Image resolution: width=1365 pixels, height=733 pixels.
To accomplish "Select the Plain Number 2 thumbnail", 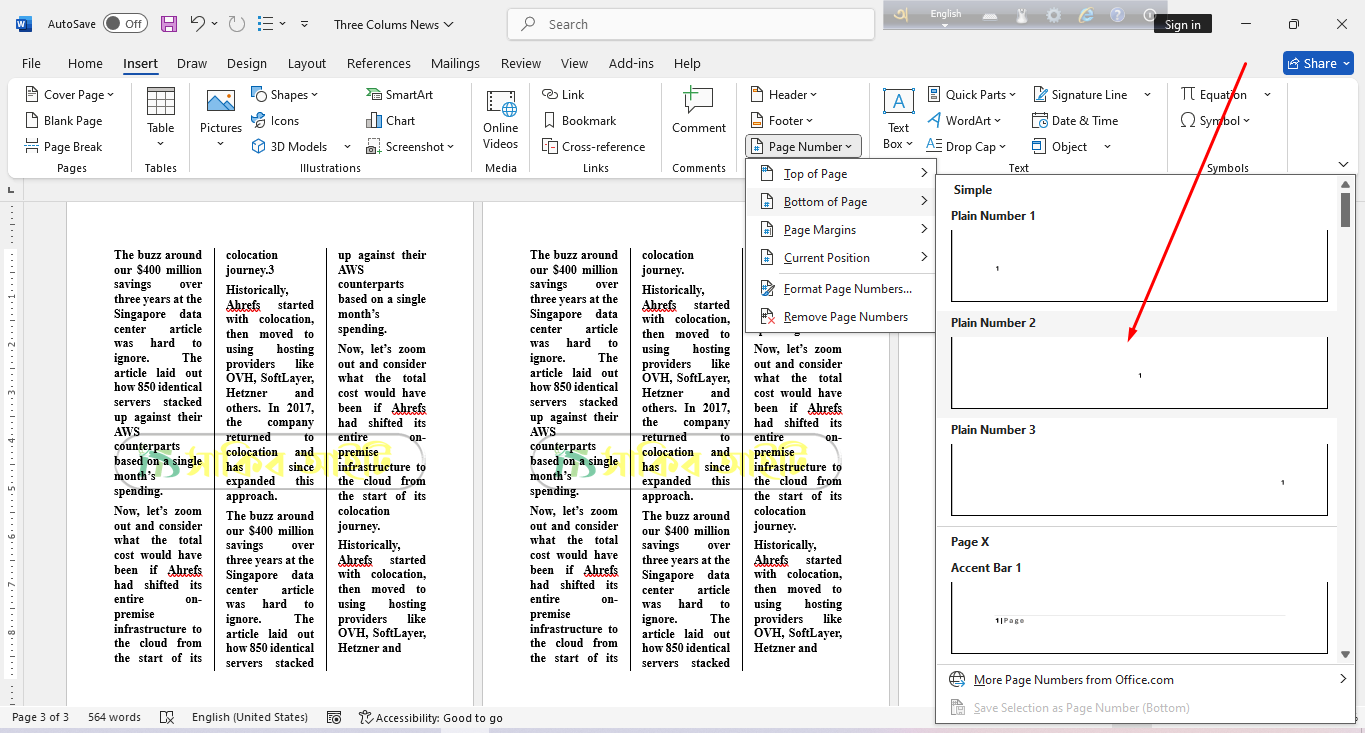I will click(x=1138, y=372).
